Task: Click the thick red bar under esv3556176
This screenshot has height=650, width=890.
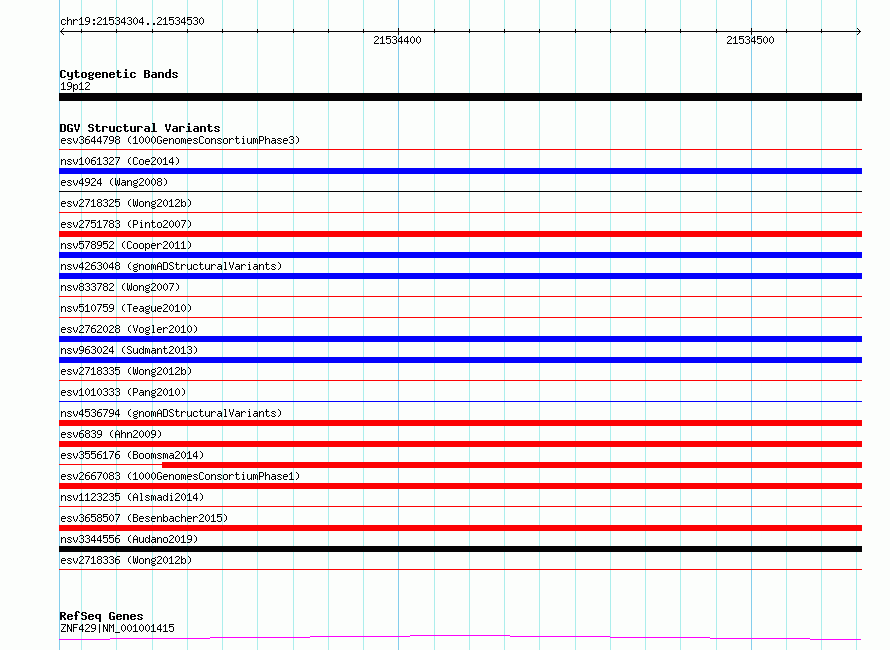Action: point(512,465)
